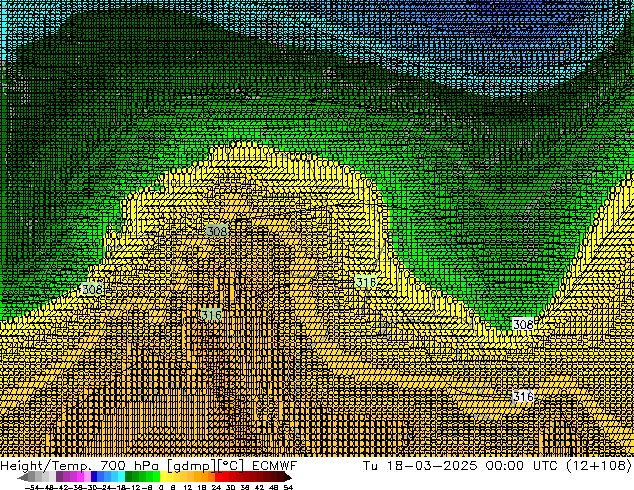
Task: Click the 308 contour label on the right side
Action: click(x=523, y=324)
